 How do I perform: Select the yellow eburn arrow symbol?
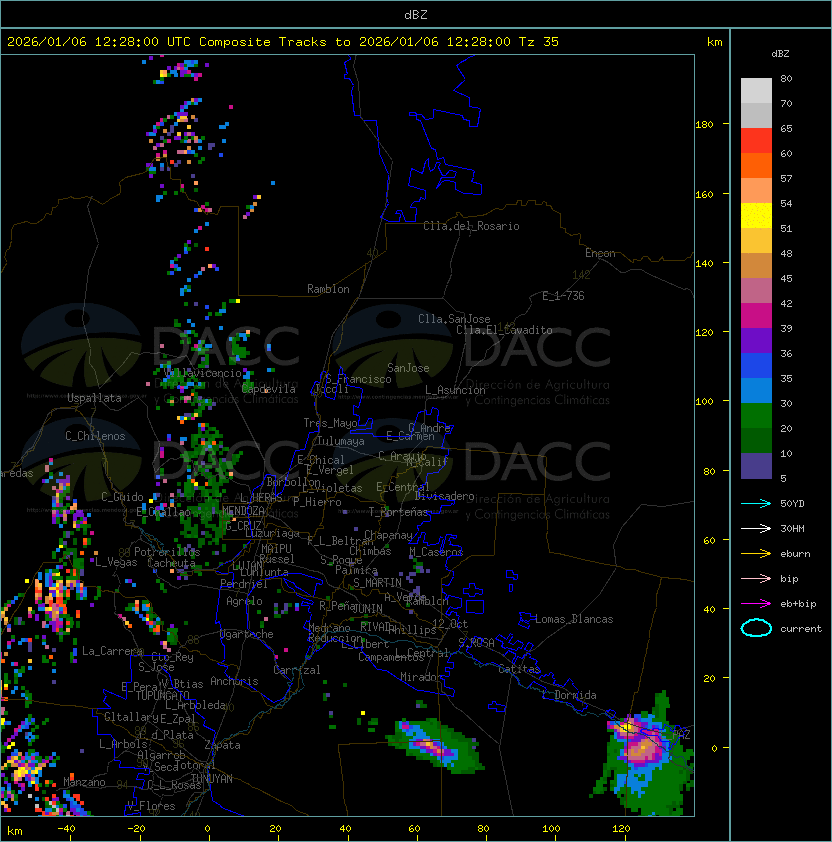click(756, 554)
